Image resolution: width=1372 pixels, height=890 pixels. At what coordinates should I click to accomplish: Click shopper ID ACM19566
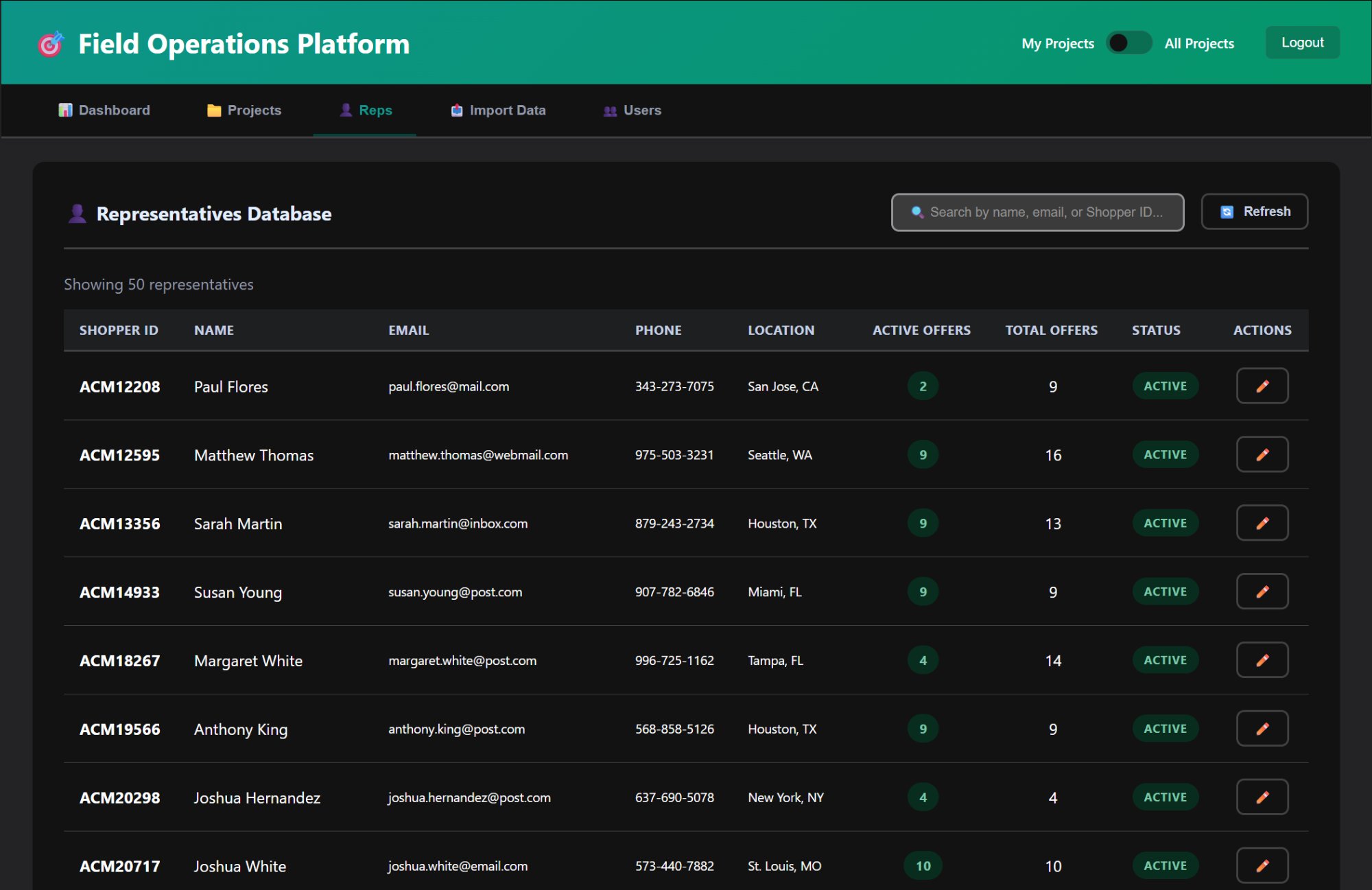(x=120, y=729)
